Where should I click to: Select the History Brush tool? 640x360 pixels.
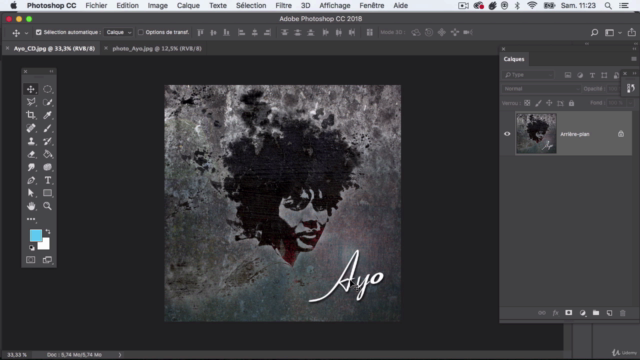[47, 141]
